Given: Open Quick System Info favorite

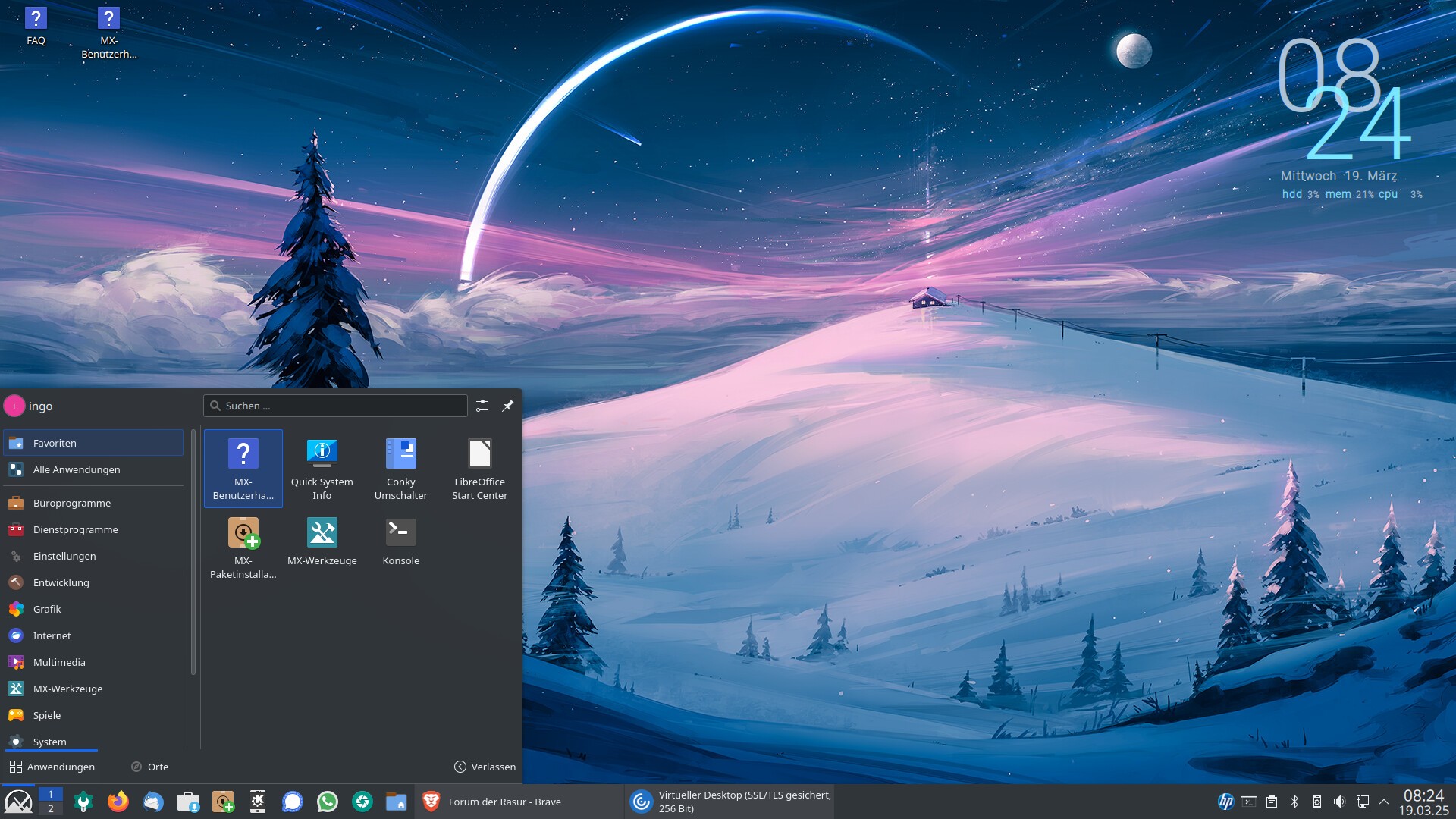Looking at the screenshot, I should 322,468.
